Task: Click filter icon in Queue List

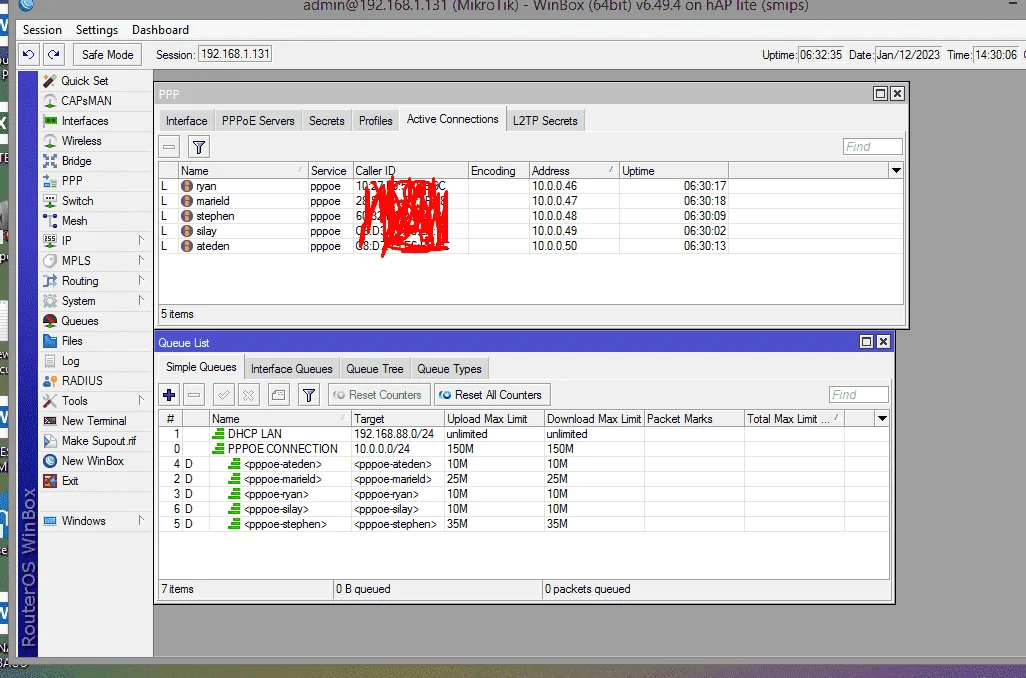Action: pyautogui.click(x=309, y=395)
